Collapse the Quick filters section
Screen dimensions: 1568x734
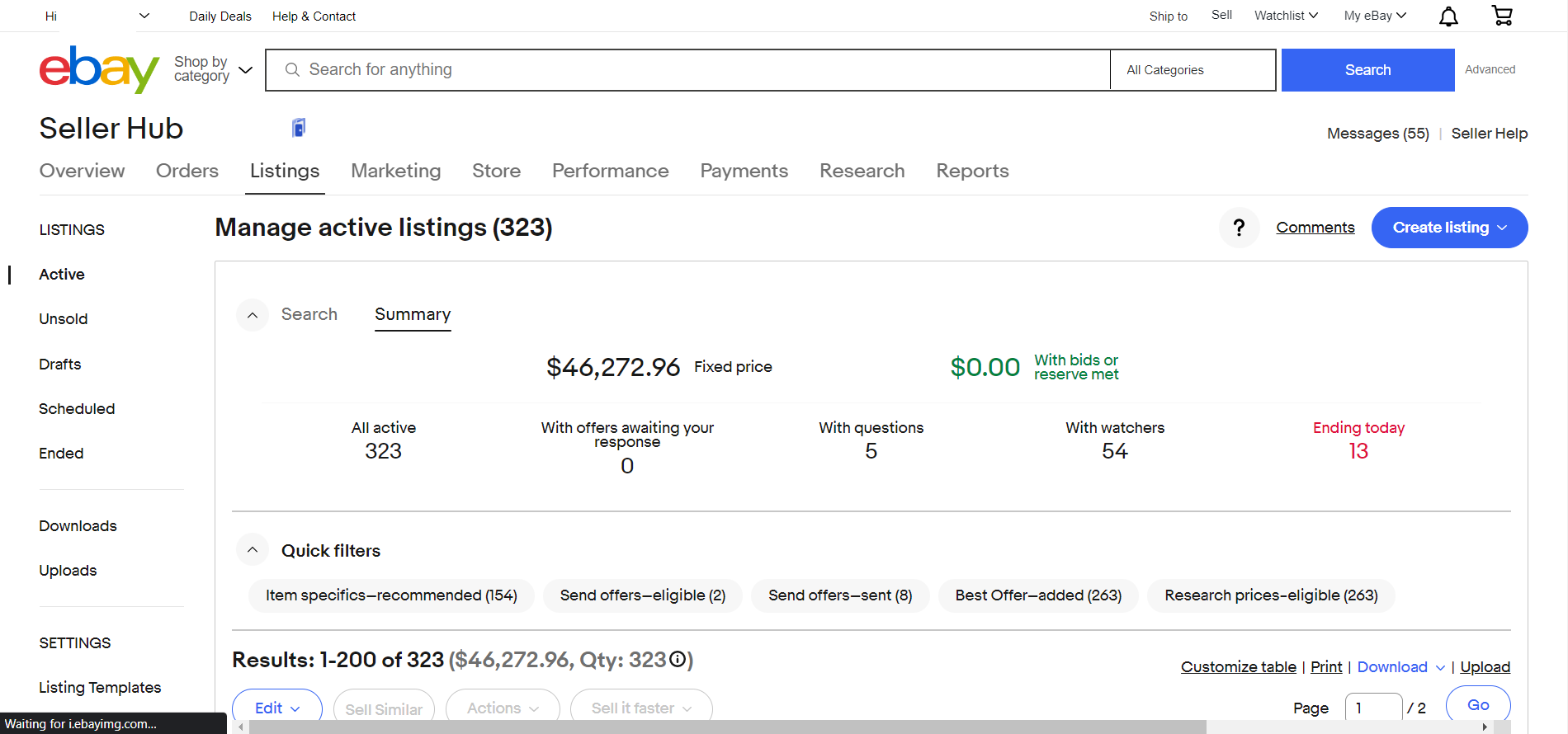click(x=253, y=550)
